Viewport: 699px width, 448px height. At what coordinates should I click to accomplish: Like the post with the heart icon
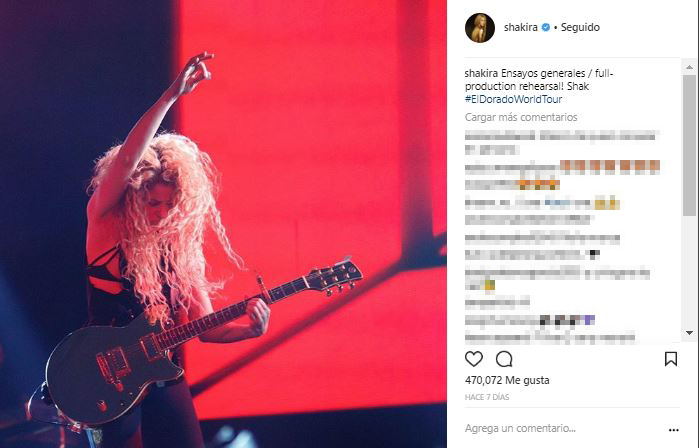[x=473, y=359]
